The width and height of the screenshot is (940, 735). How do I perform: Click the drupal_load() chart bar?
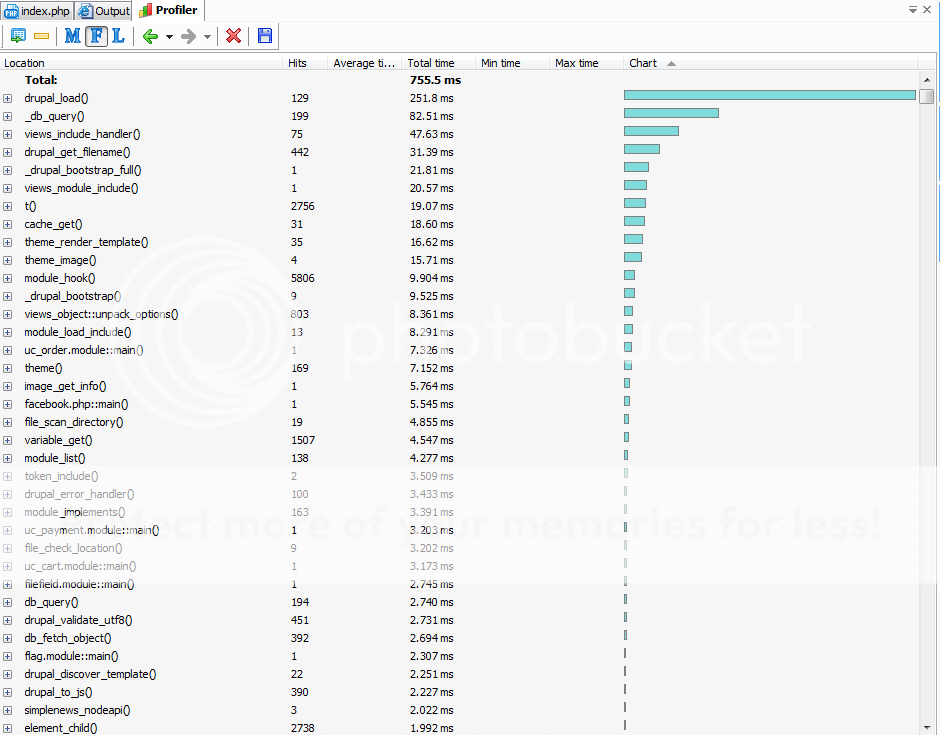pyautogui.click(x=770, y=94)
